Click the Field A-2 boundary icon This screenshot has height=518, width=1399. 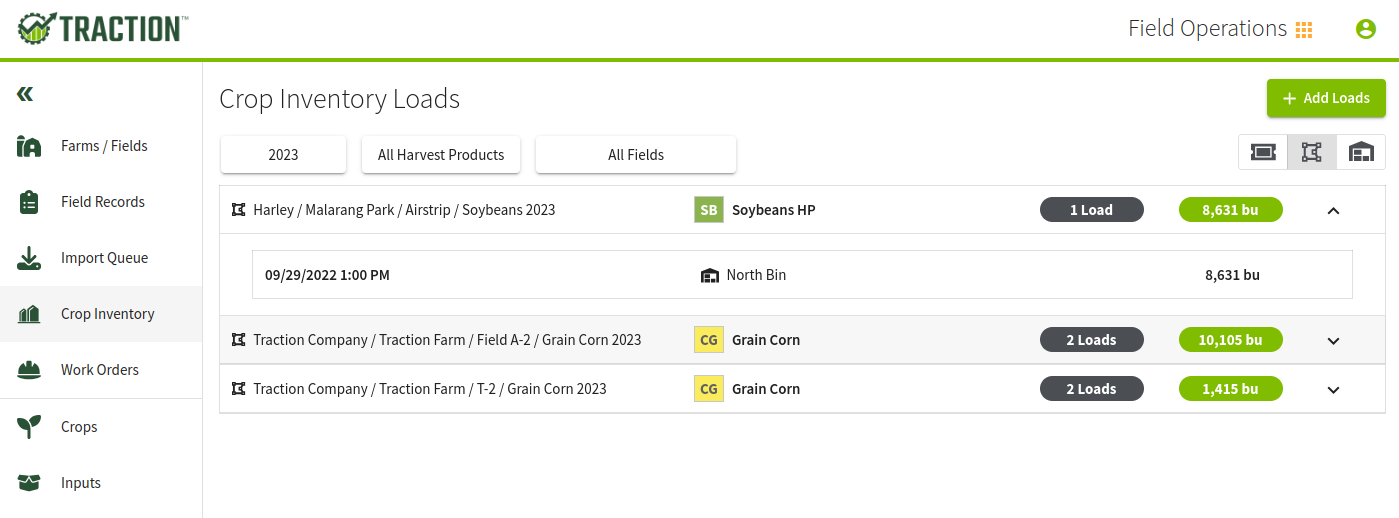click(x=238, y=340)
